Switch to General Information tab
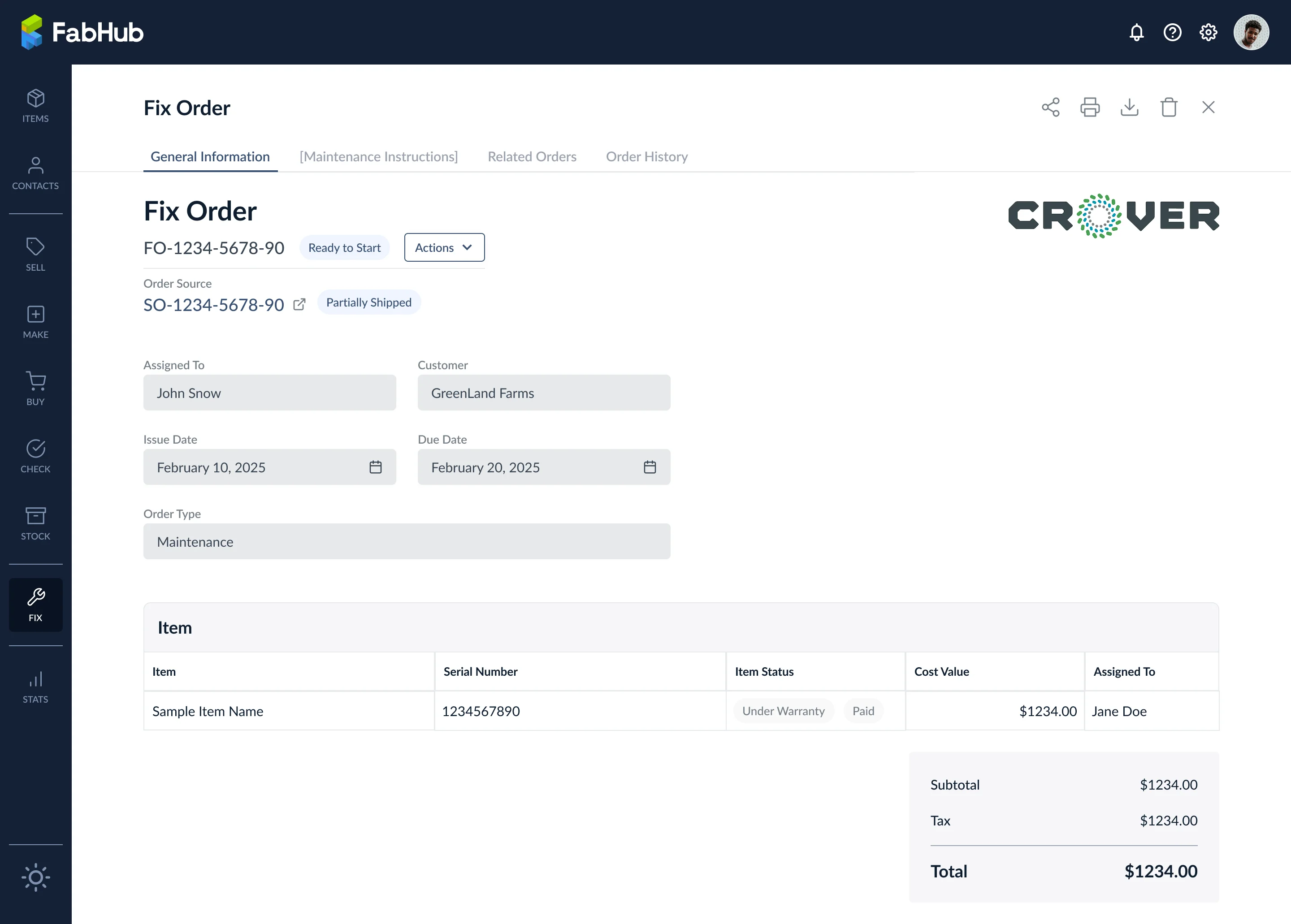 point(210,156)
